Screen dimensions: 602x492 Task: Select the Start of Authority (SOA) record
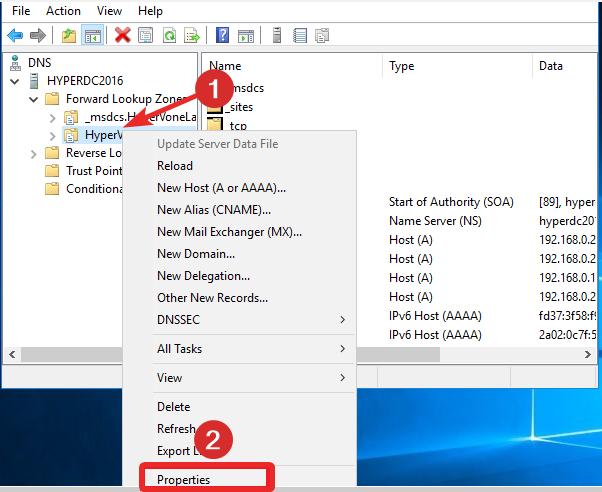pos(451,202)
